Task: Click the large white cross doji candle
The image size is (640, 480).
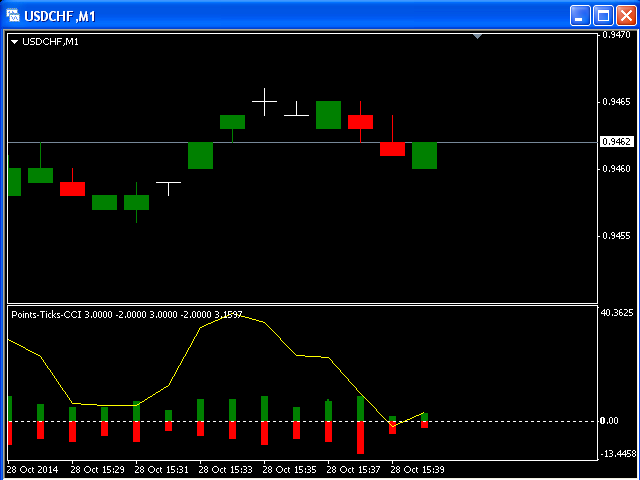Action: (x=264, y=101)
